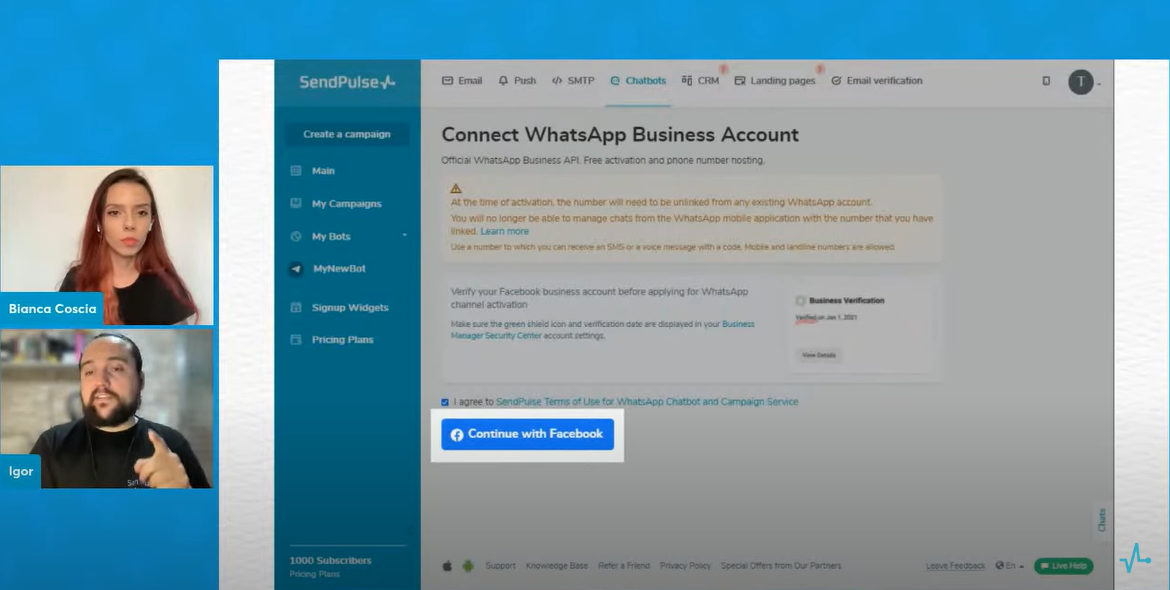Click the Android app icon in footer
1170x590 pixels.
468,566
